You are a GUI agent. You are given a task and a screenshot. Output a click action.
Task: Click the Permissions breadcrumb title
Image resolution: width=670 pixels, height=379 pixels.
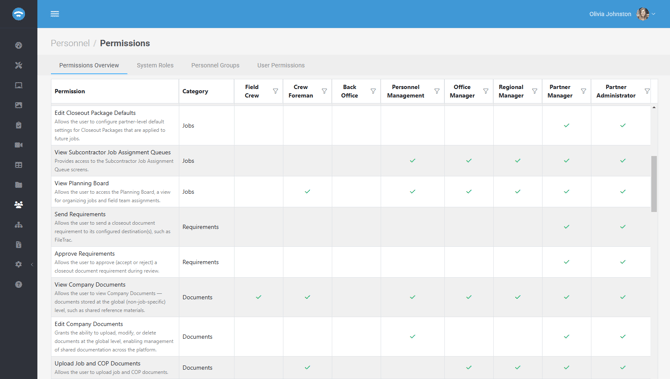[125, 43]
